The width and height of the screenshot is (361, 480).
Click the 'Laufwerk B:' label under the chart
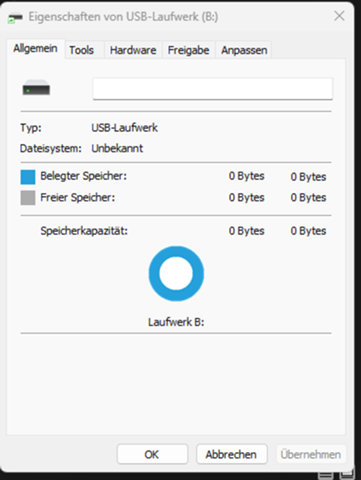[176, 322]
